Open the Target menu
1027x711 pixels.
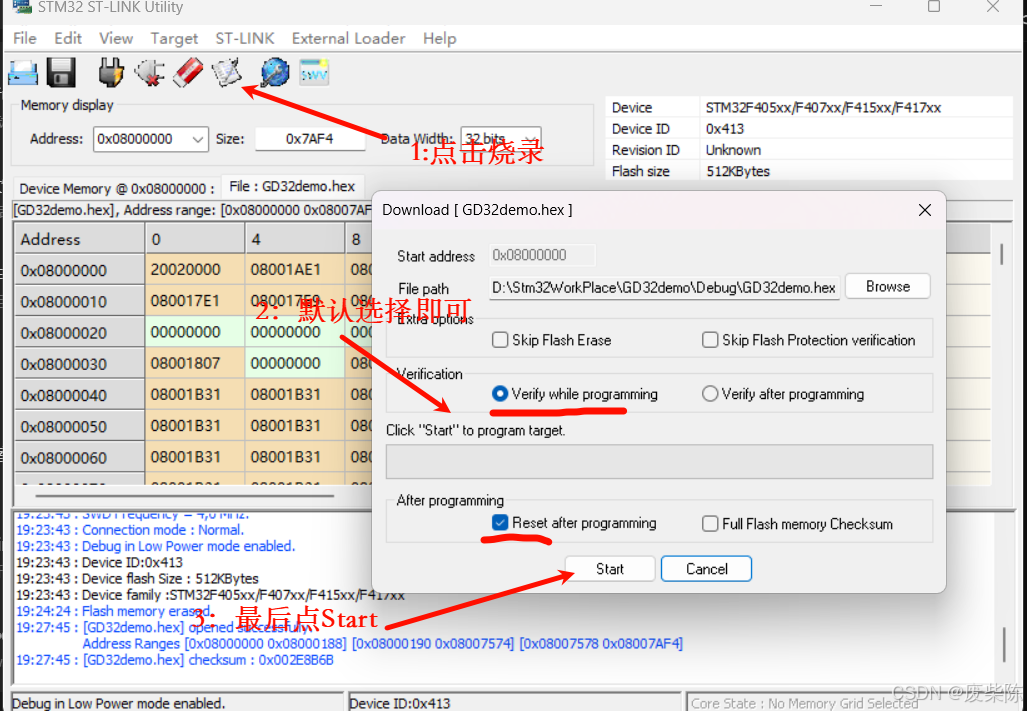tap(174, 39)
